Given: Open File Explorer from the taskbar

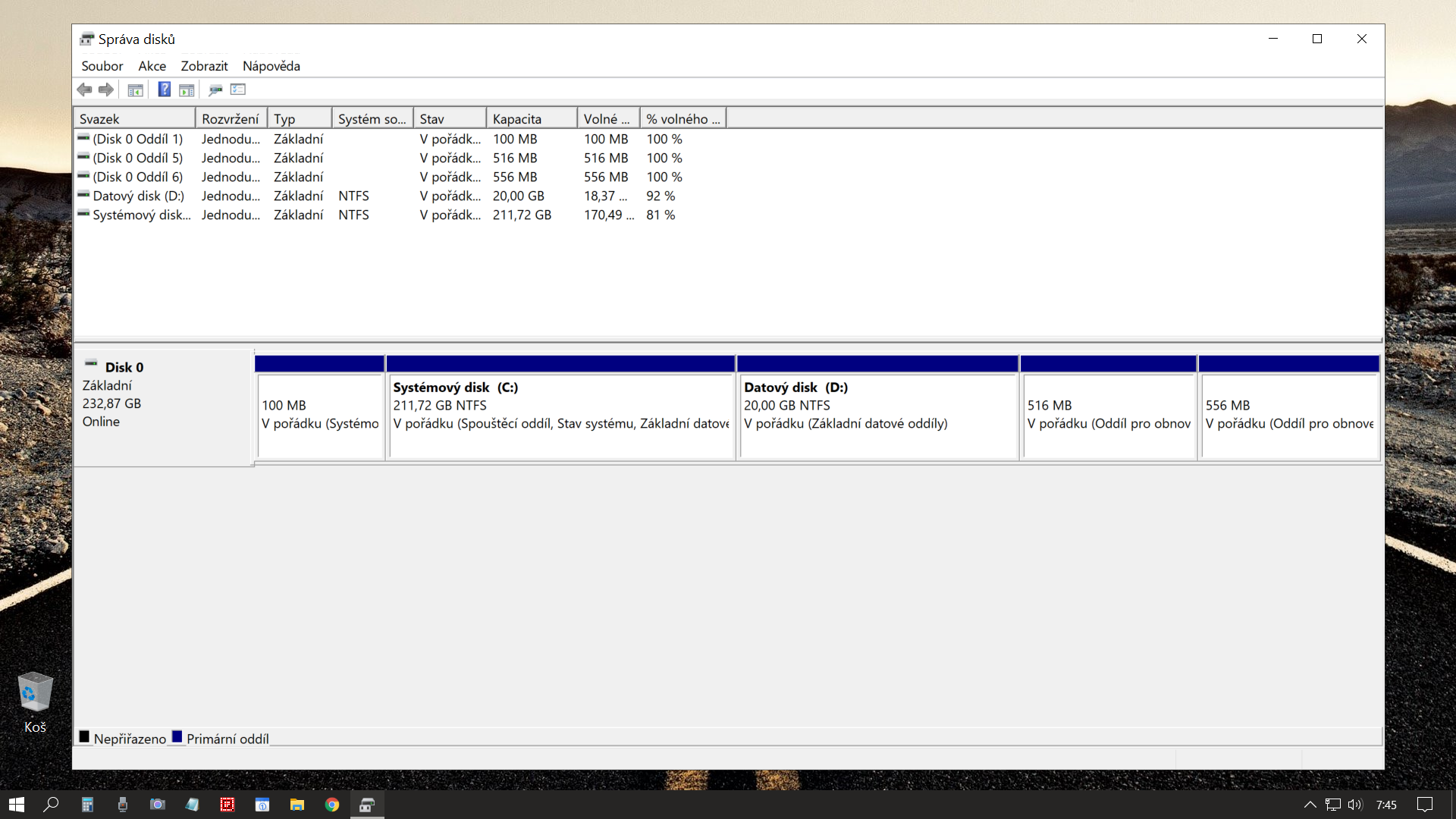Looking at the screenshot, I should pos(297,805).
